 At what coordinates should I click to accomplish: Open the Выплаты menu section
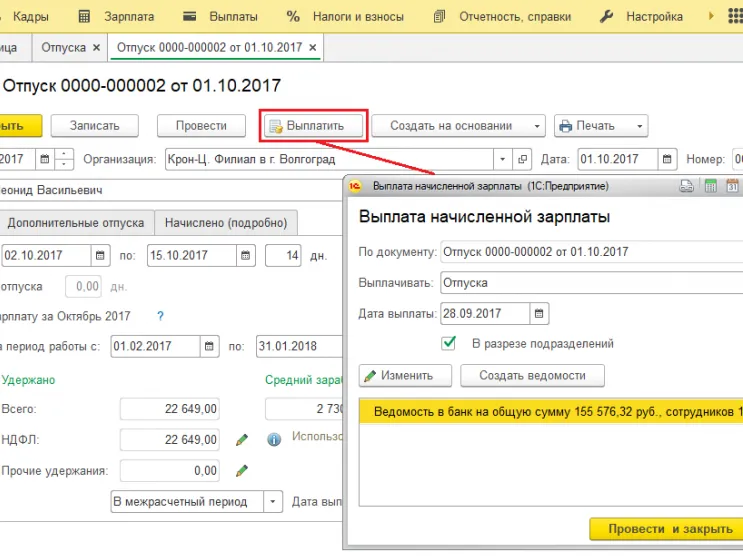(233, 17)
